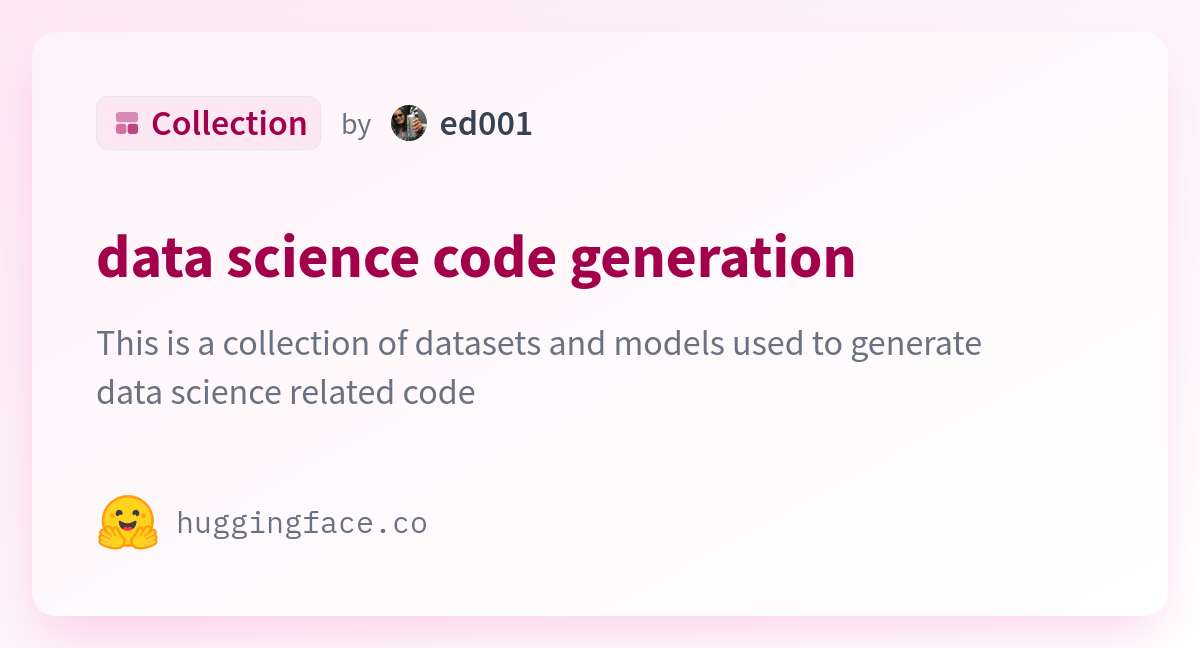Screen dimensions: 1200x648
Task: Open the ed001 username link
Action: (486, 124)
